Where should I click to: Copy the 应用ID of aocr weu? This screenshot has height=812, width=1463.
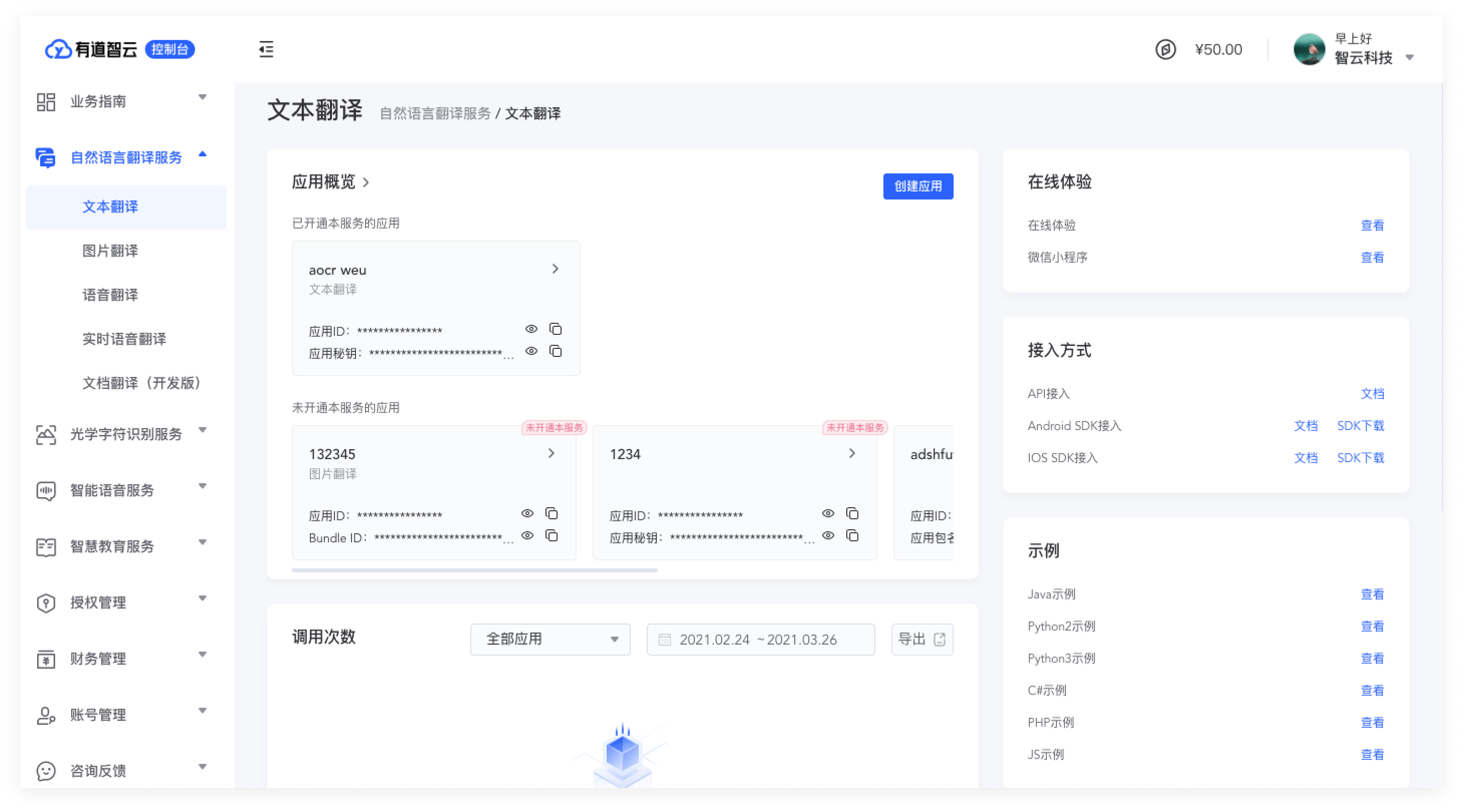click(556, 329)
